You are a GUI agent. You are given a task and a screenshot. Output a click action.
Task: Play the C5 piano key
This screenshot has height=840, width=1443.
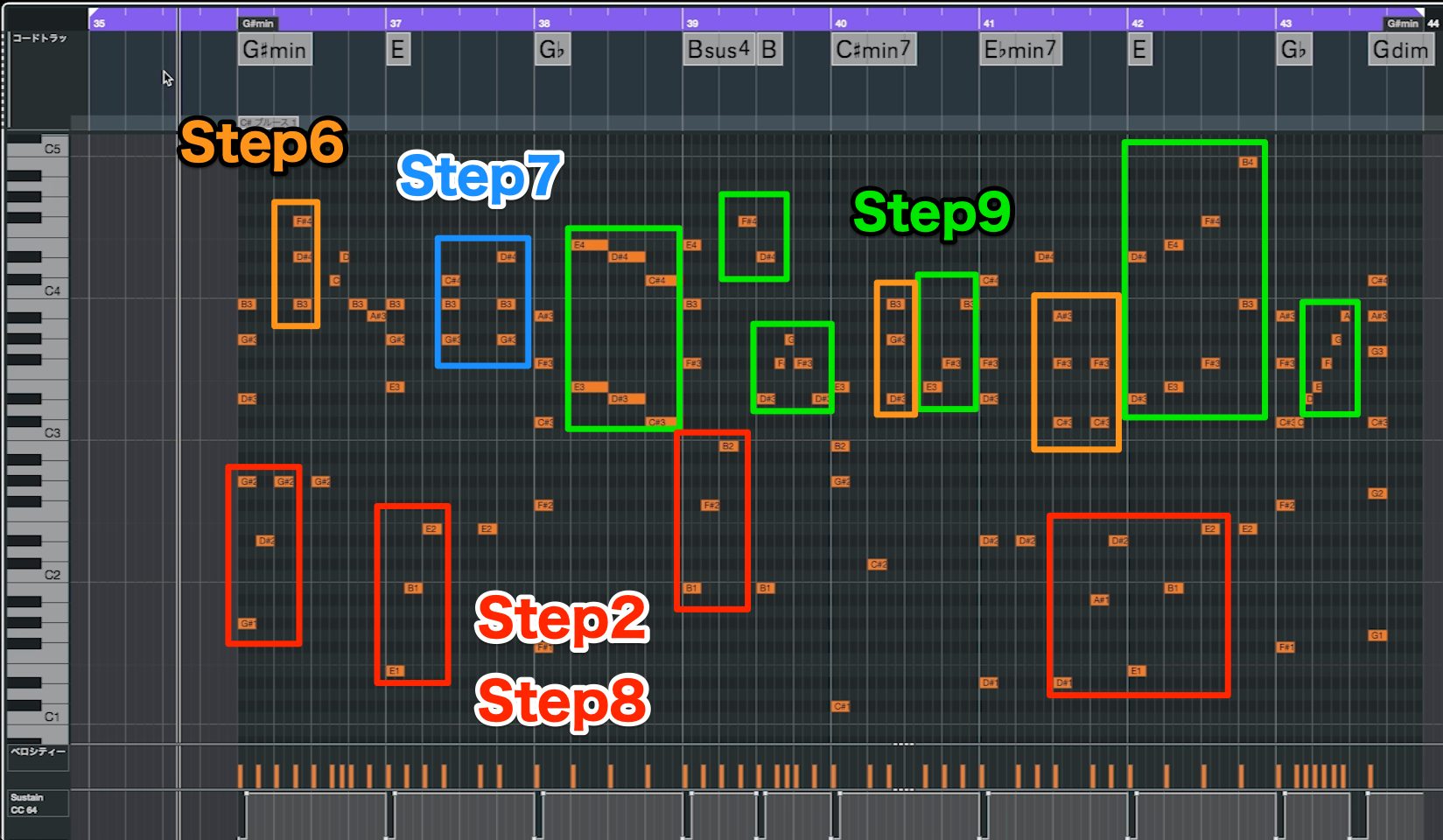(x=38, y=149)
